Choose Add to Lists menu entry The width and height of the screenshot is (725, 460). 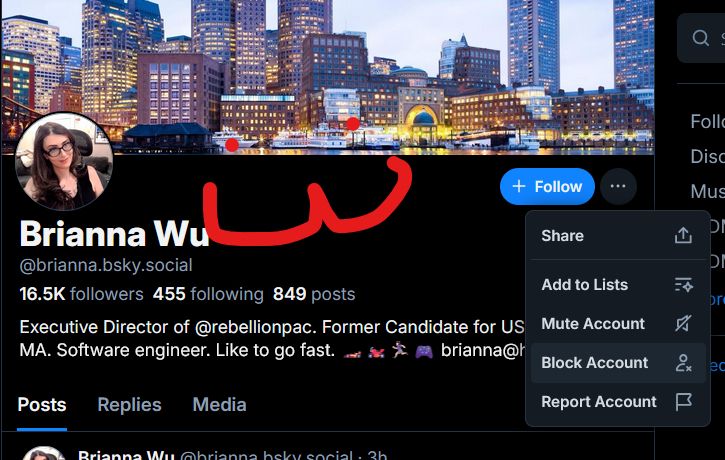click(617, 285)
